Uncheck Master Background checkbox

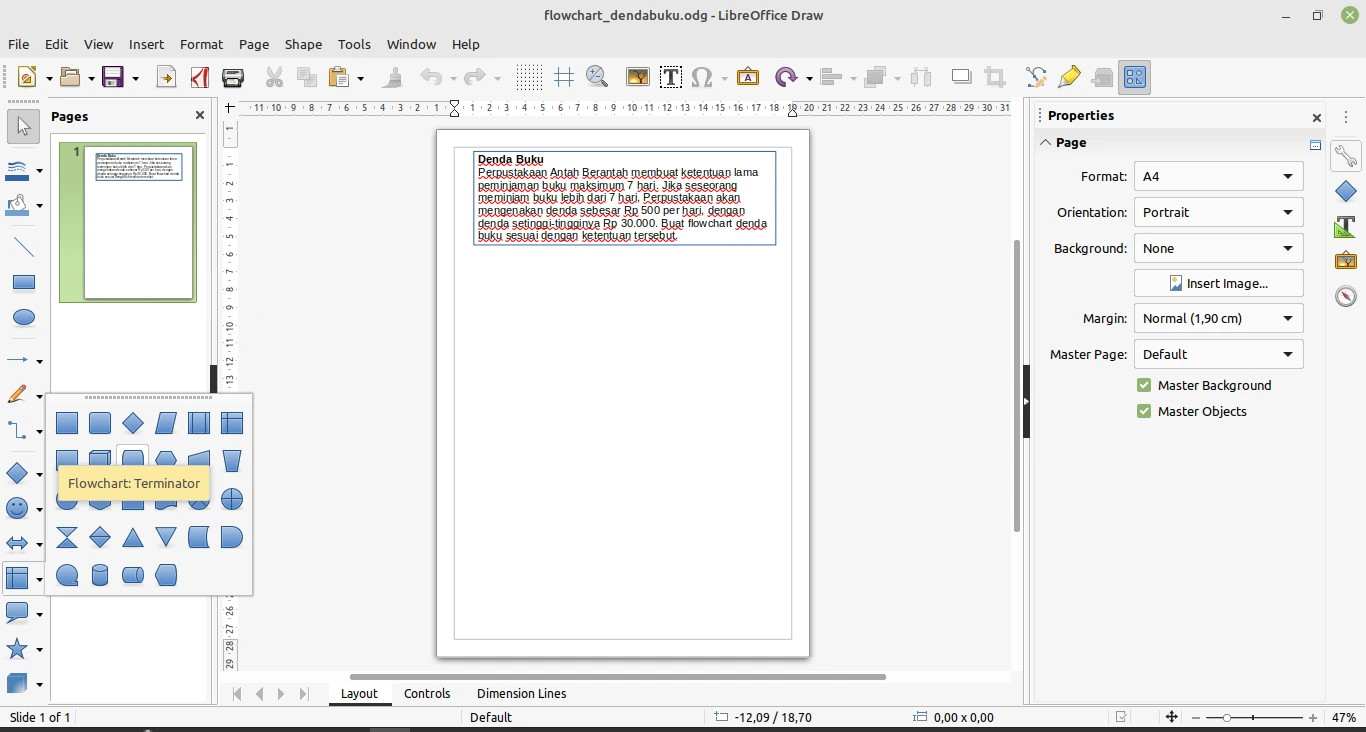[1144, 385]
